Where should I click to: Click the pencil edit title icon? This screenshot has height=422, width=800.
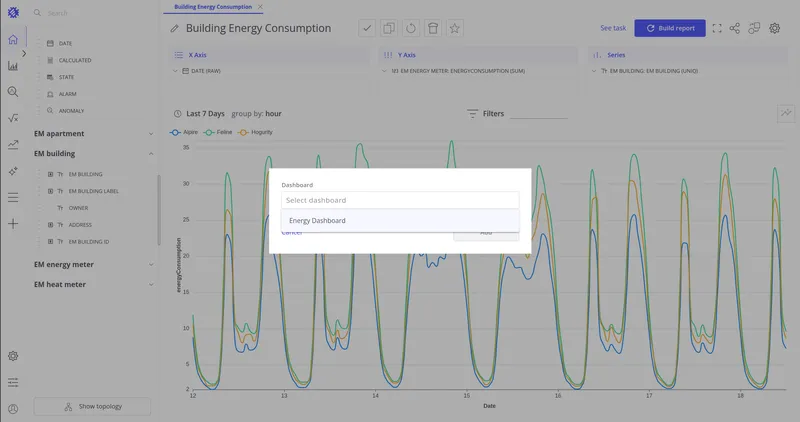click(174, 29)
